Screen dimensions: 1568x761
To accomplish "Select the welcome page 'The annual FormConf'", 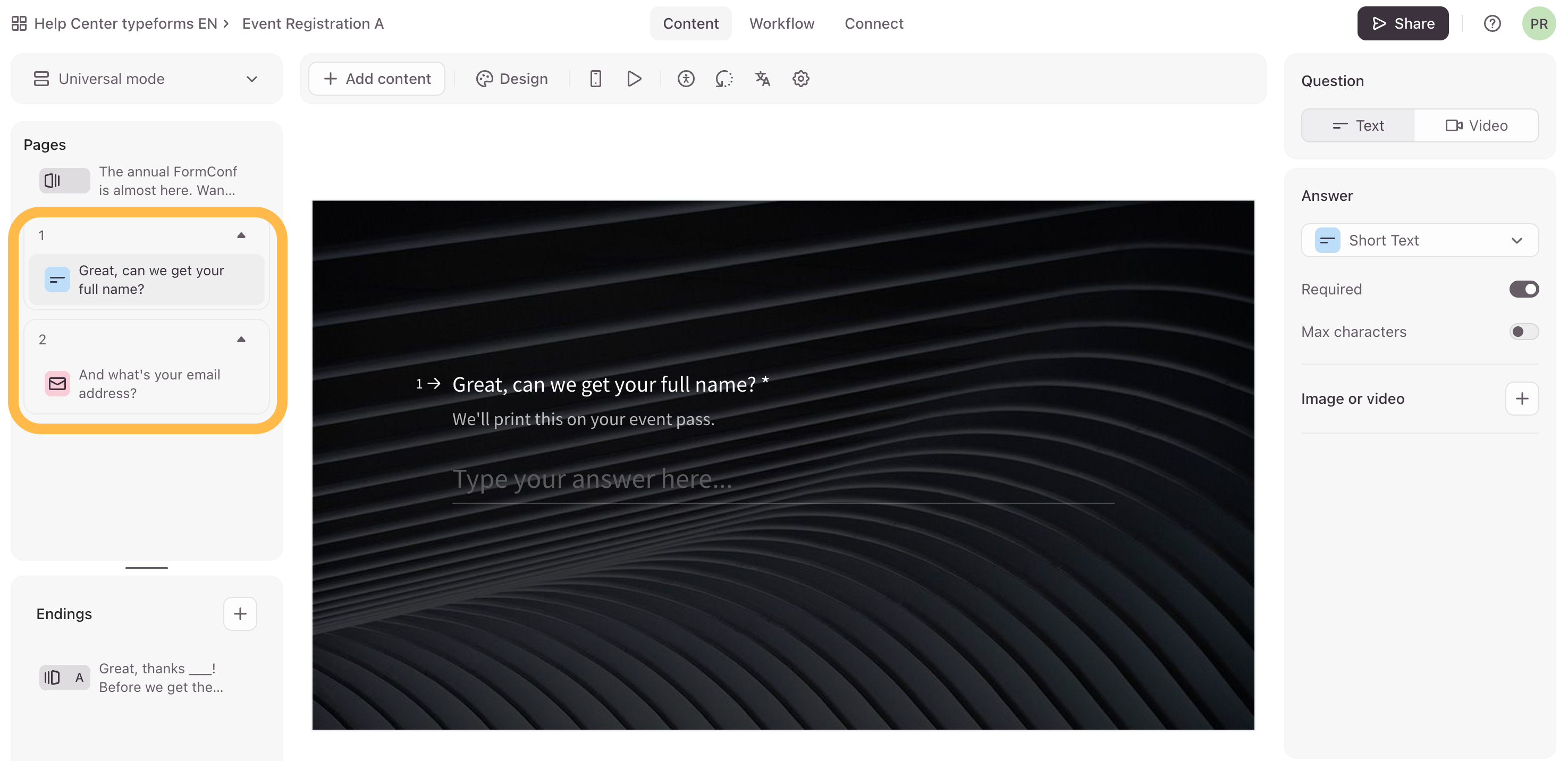I will [x=146, y=181].
